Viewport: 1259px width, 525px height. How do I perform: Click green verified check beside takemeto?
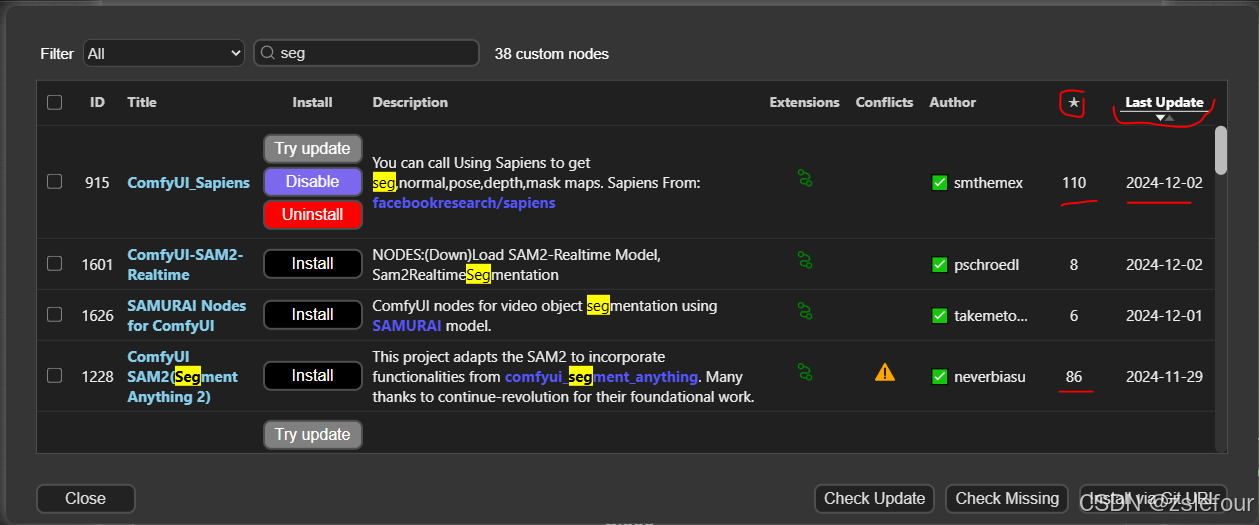[939, 316]
